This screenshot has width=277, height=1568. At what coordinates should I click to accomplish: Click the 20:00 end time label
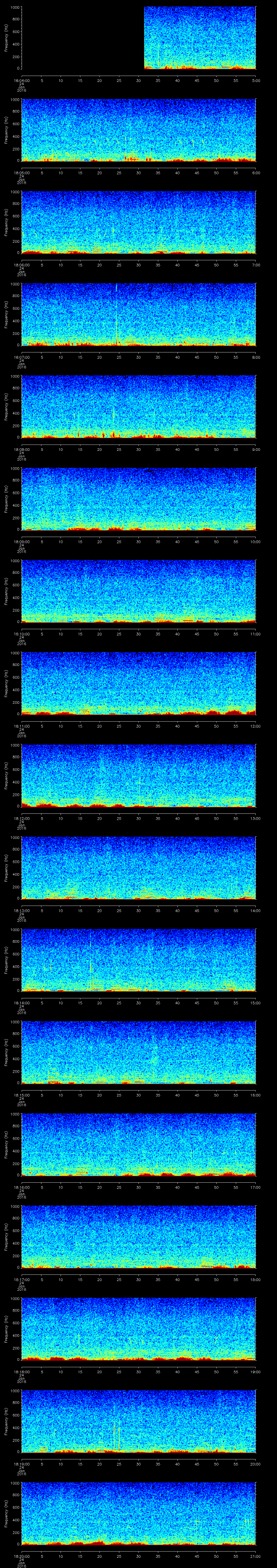pos(256,1463)
